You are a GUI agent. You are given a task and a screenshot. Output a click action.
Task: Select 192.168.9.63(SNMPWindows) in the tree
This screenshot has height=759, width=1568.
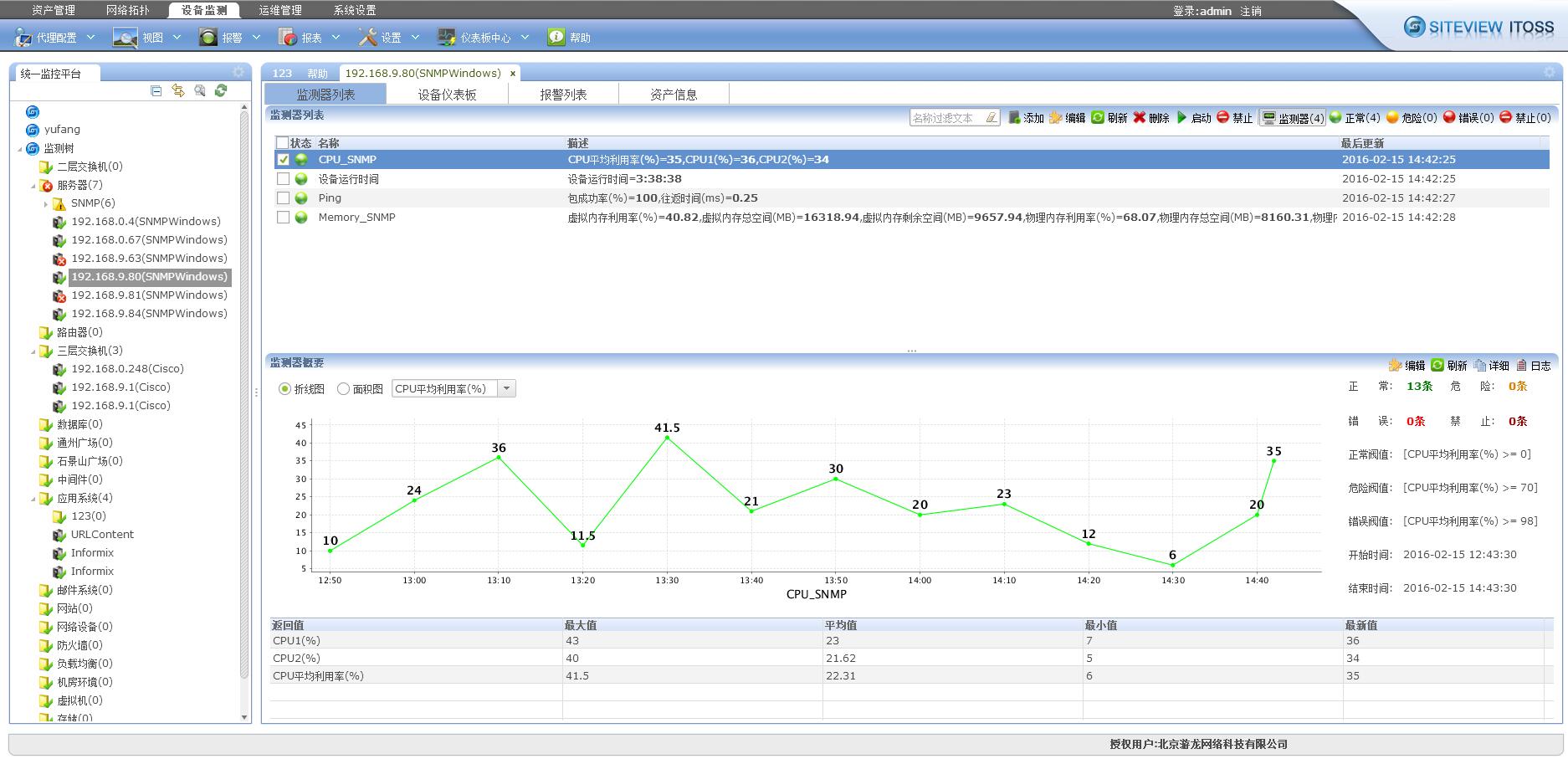click(x=149, y=259)
